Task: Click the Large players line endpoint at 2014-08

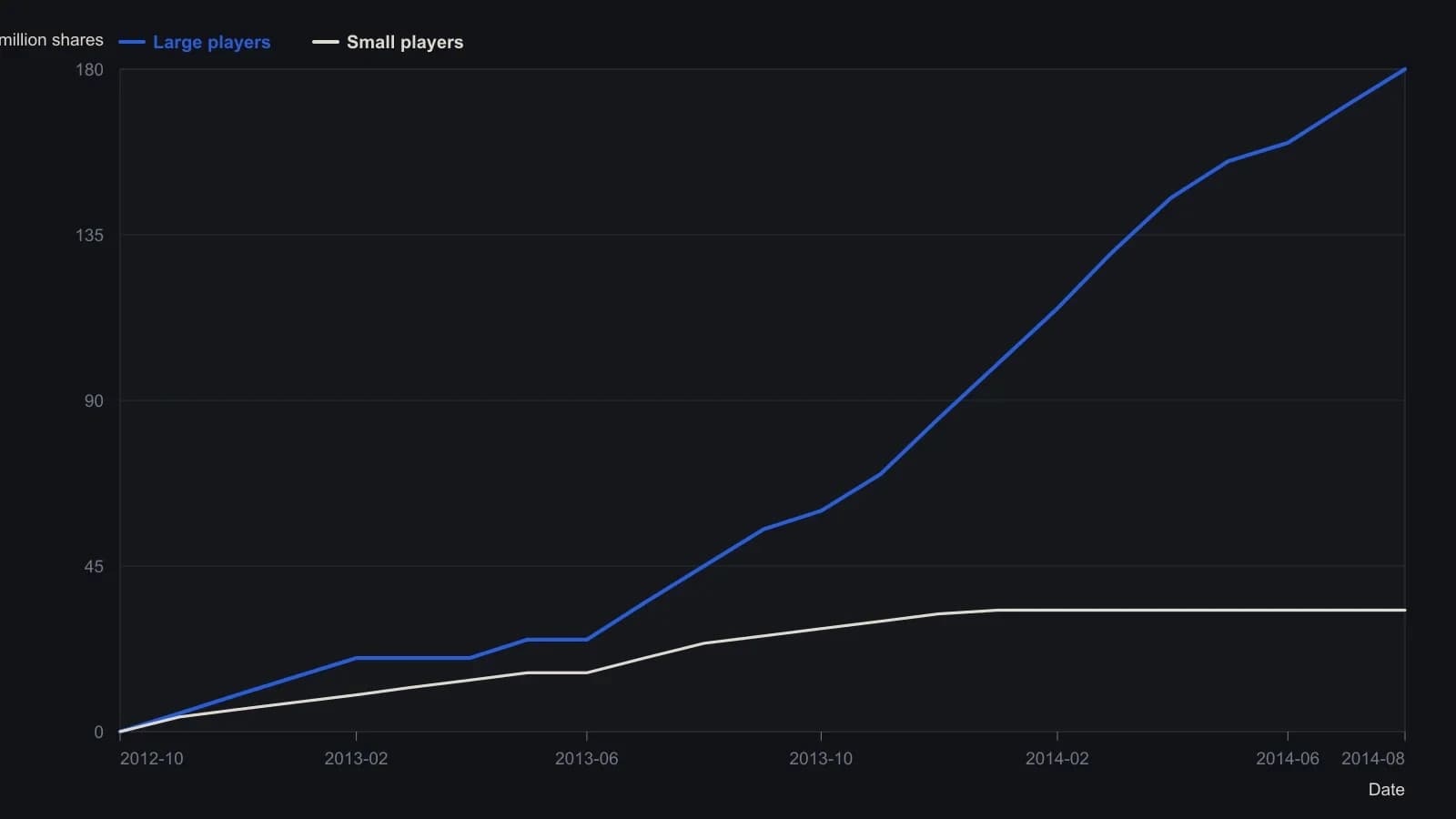Action: click(x=1405, y=69)
